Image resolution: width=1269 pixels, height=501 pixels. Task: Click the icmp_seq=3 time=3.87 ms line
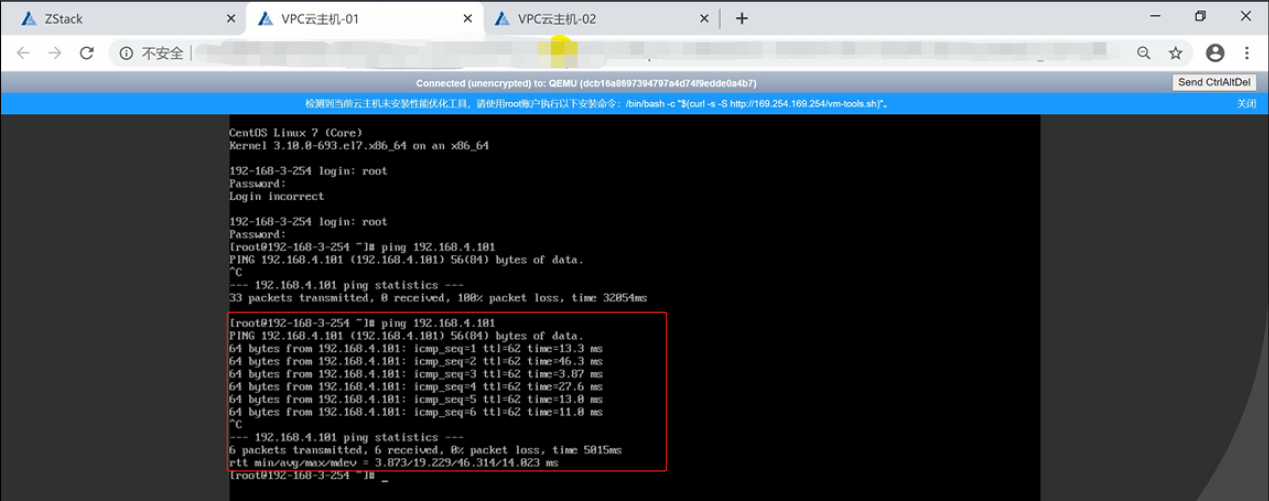tap(415, 374)
